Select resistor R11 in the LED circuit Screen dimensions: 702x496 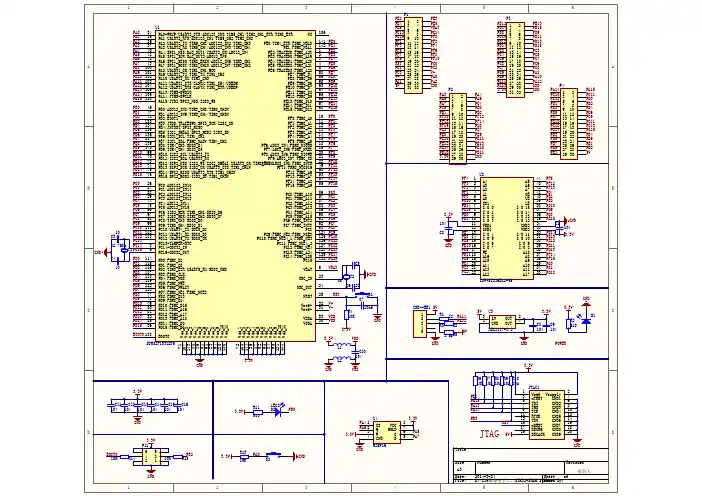(257, 412)
